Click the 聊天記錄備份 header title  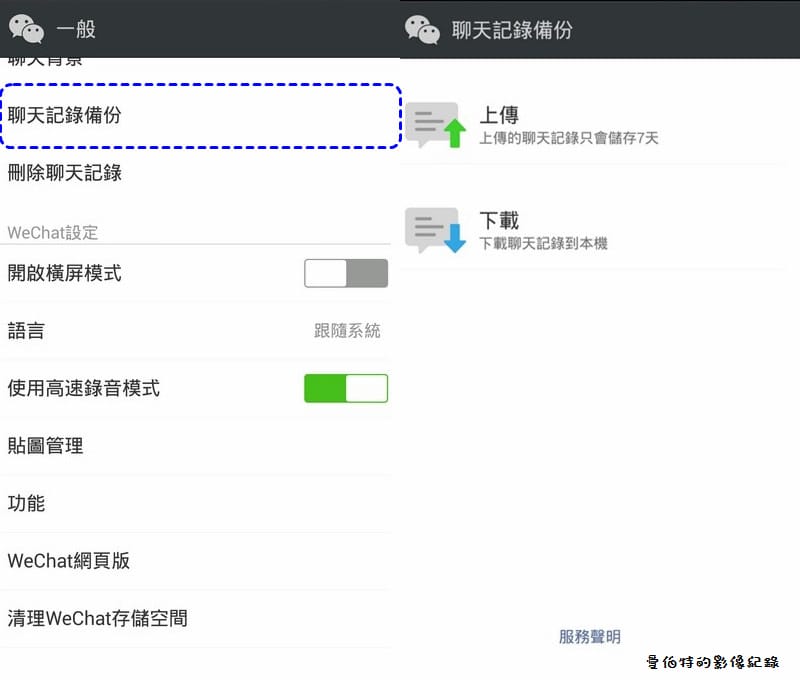point(512,30)
